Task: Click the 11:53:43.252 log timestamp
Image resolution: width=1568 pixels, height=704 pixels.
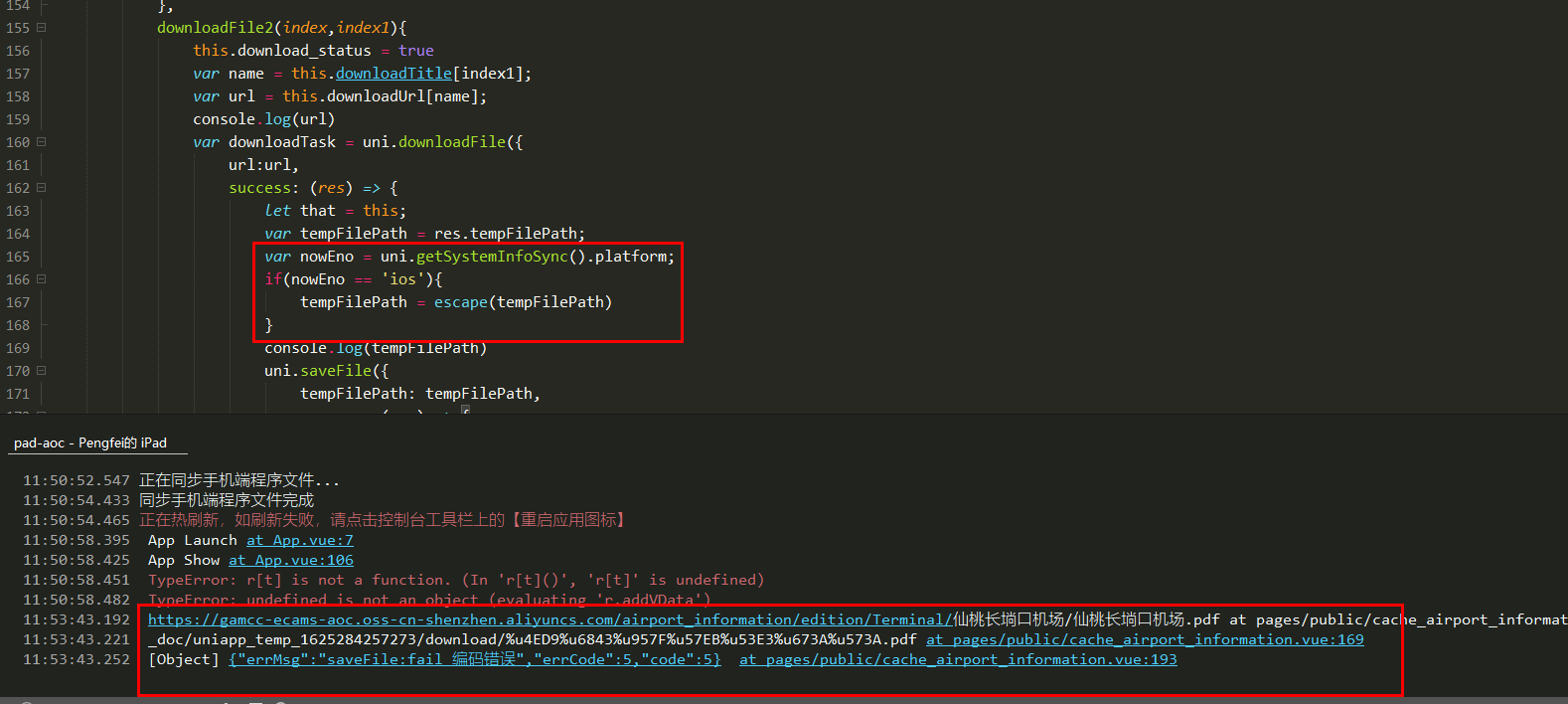Action: tap(77, 659)
